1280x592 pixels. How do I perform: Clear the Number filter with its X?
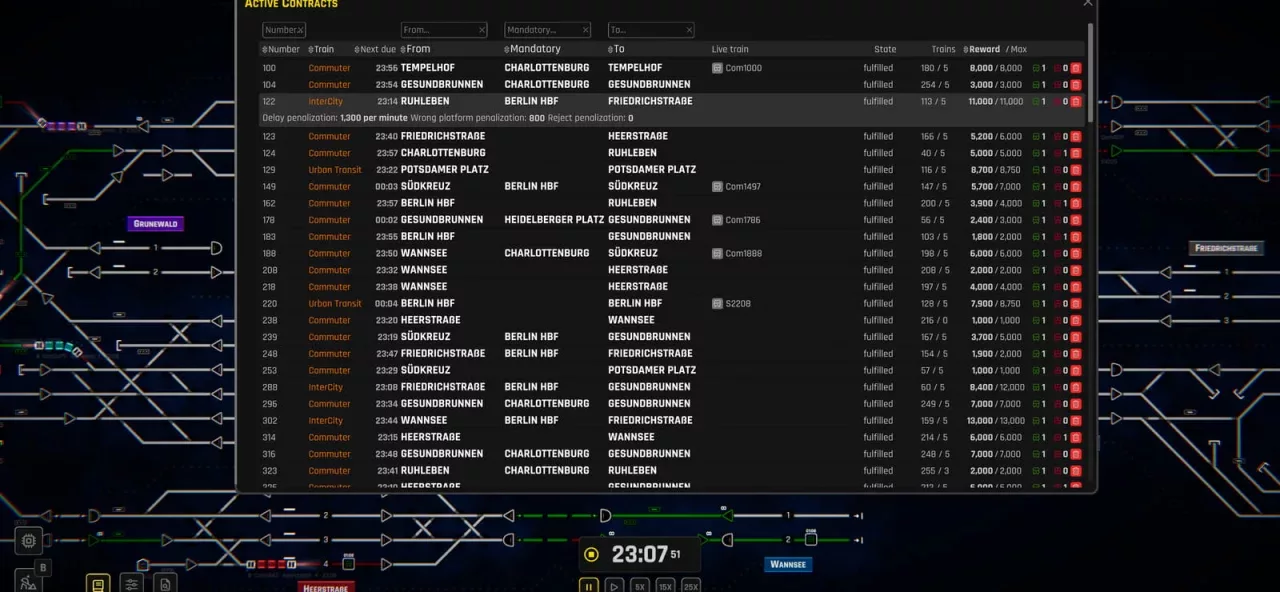click(300, 30)
